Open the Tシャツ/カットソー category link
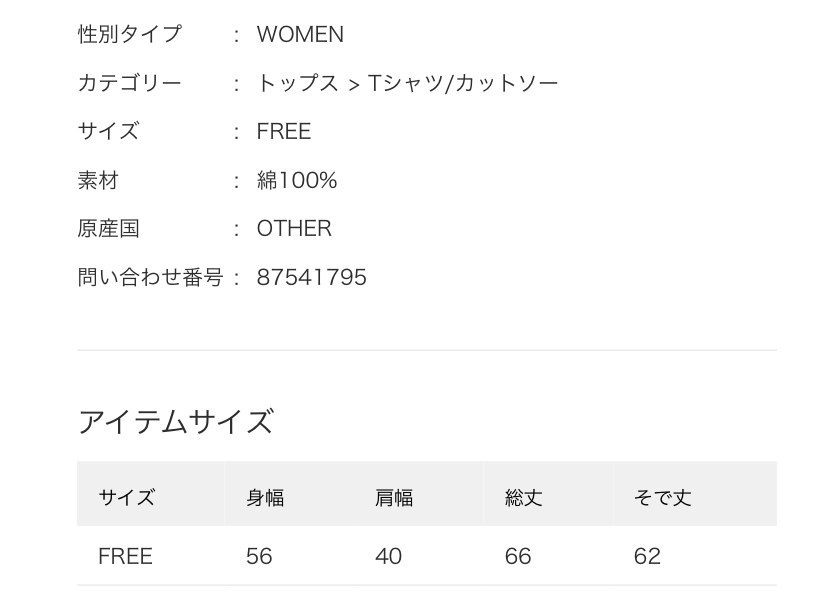 (x=463, y=83)
